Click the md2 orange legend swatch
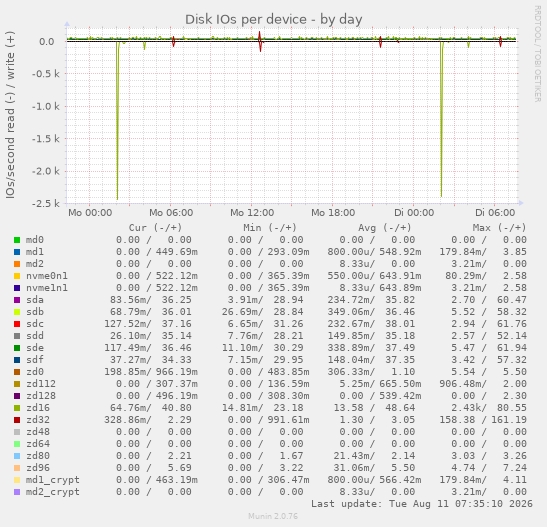The height and width of the screenshot is (527, 547). (x=17, y=264)
